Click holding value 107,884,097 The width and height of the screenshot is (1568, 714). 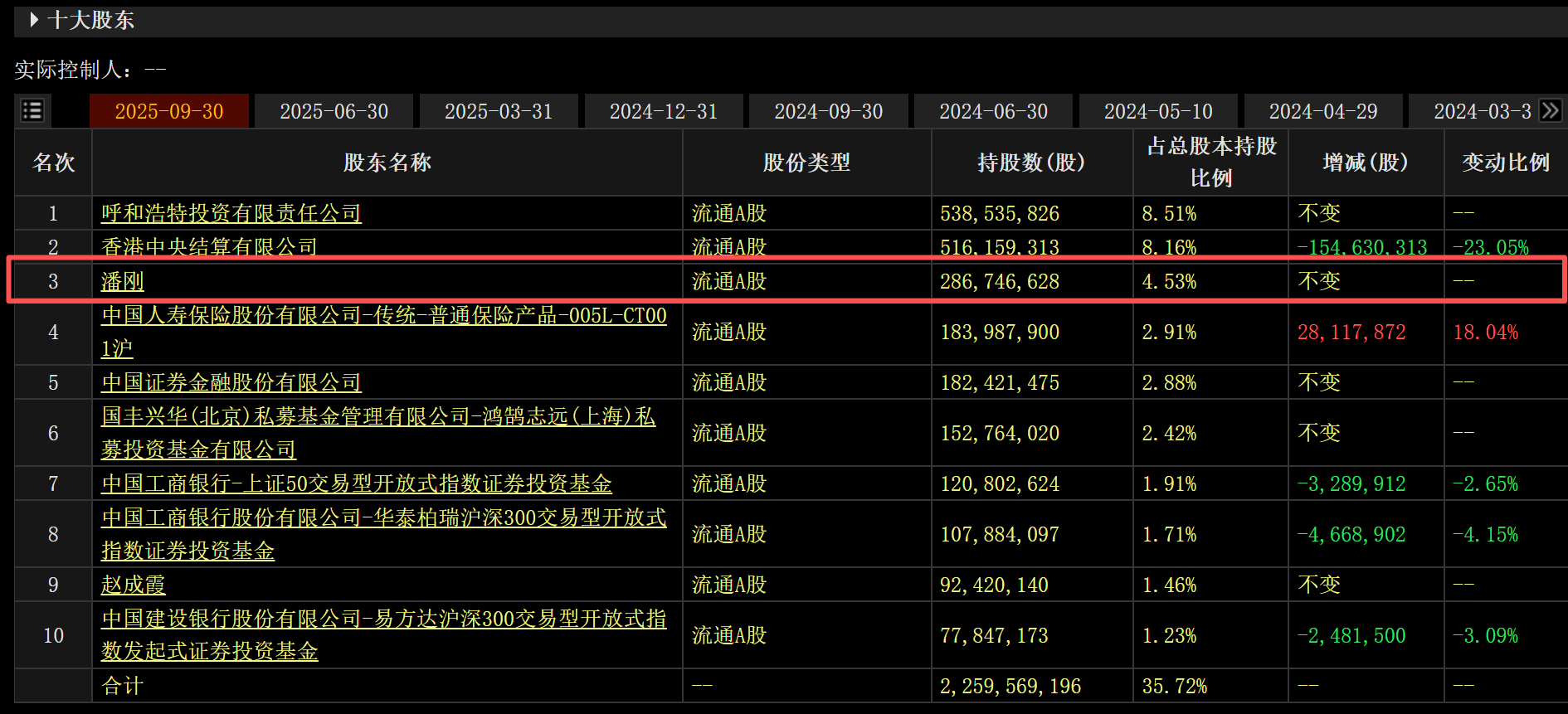[1000, 534]
